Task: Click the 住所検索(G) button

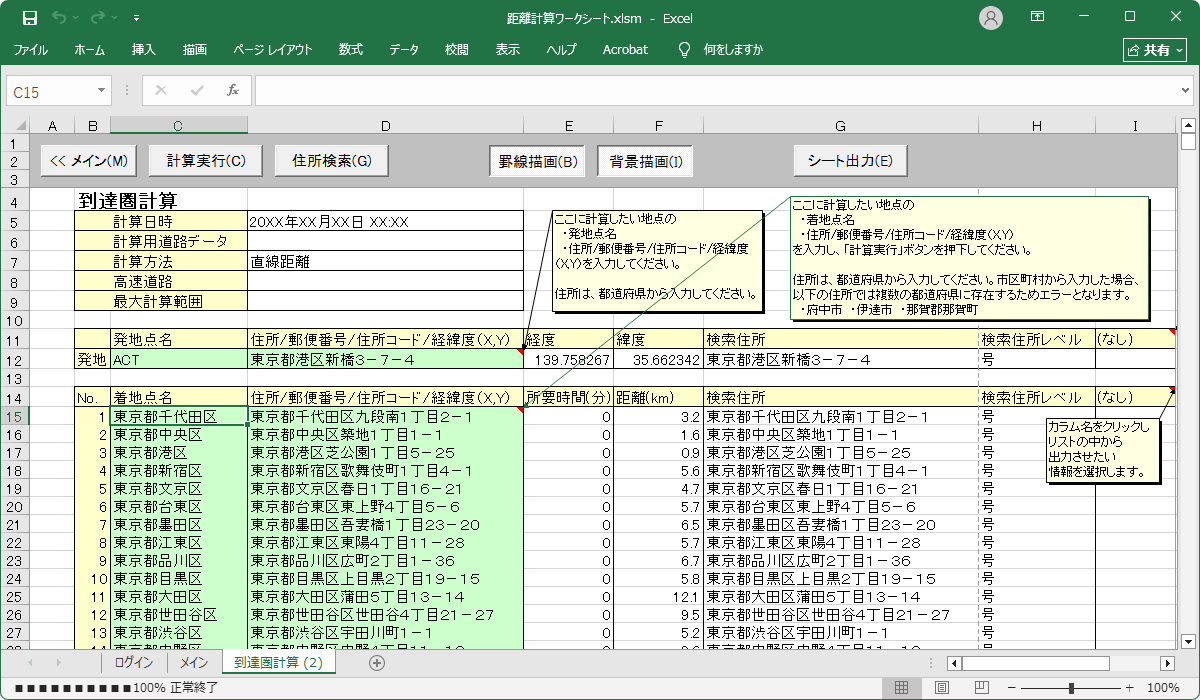Action: pos(332,160)
